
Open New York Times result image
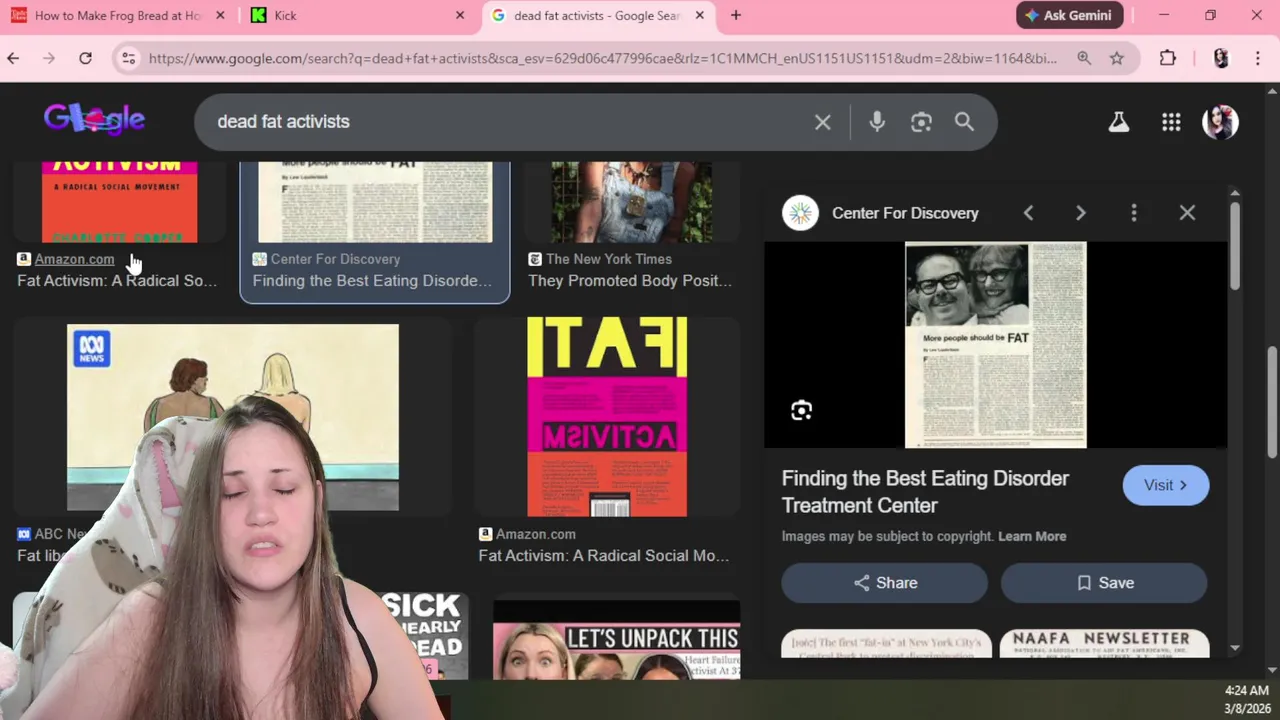[632, 201]
